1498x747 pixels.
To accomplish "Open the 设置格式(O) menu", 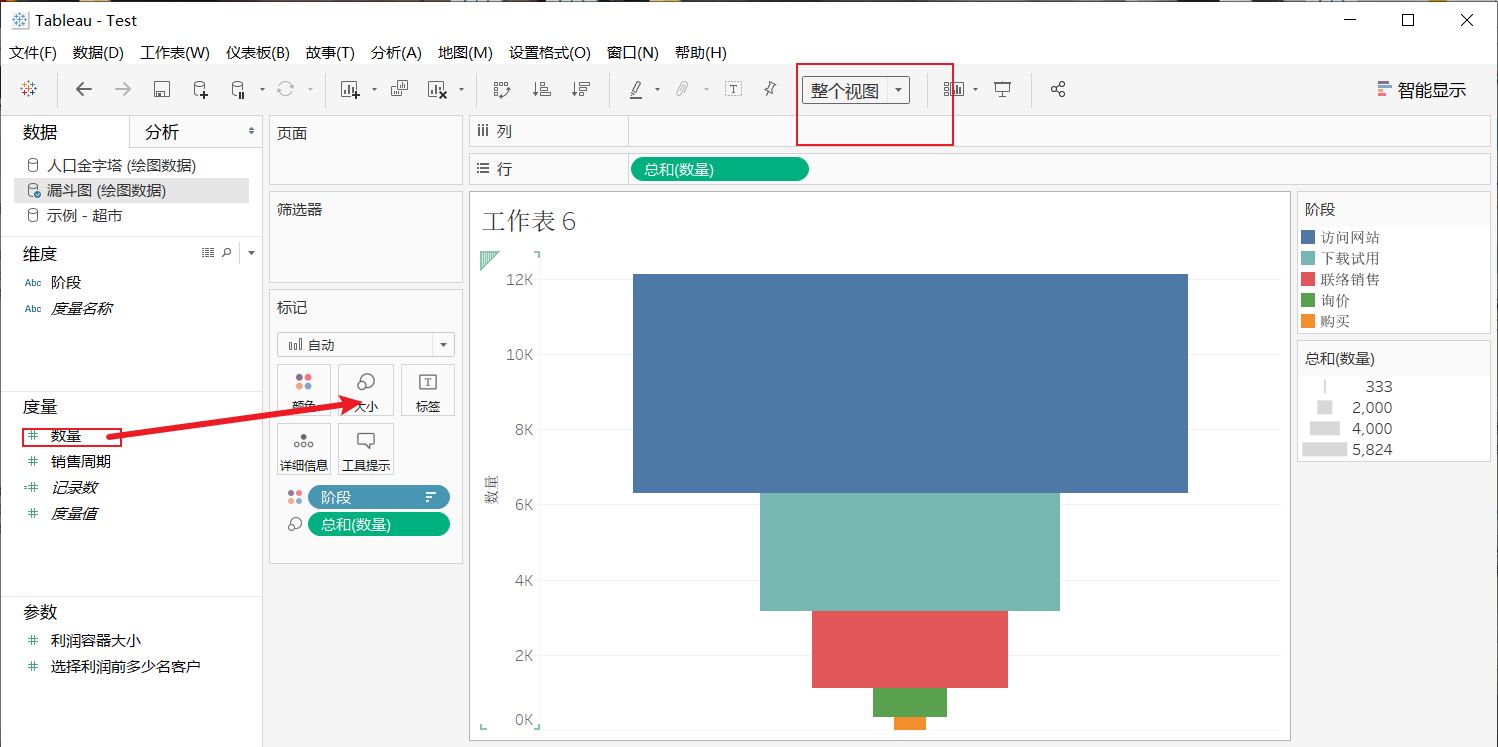I will 550,52.
